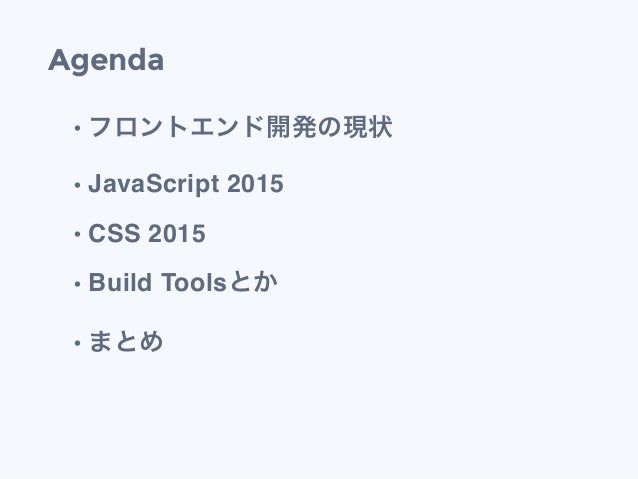Click the bullet dot before まとめ
The height and width of the screenshot is (479, 638).
pyautogui.click(x=77, y=343)
